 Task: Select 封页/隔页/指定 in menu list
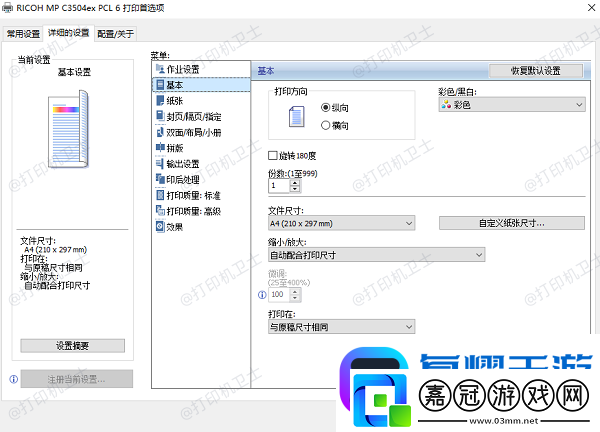pyautogui.click(x=201, y=116)
